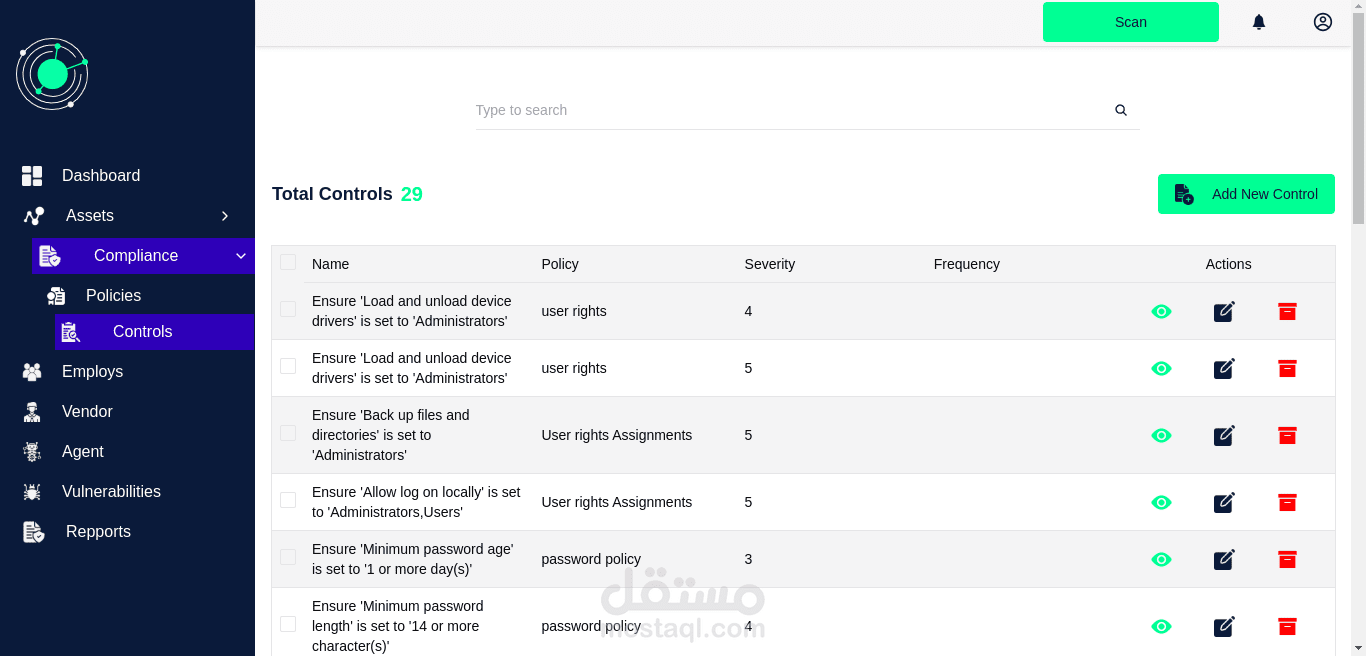Delete the 'Minimum password age' control
Screen dimensions: 1366x656
pos(1287,559)
